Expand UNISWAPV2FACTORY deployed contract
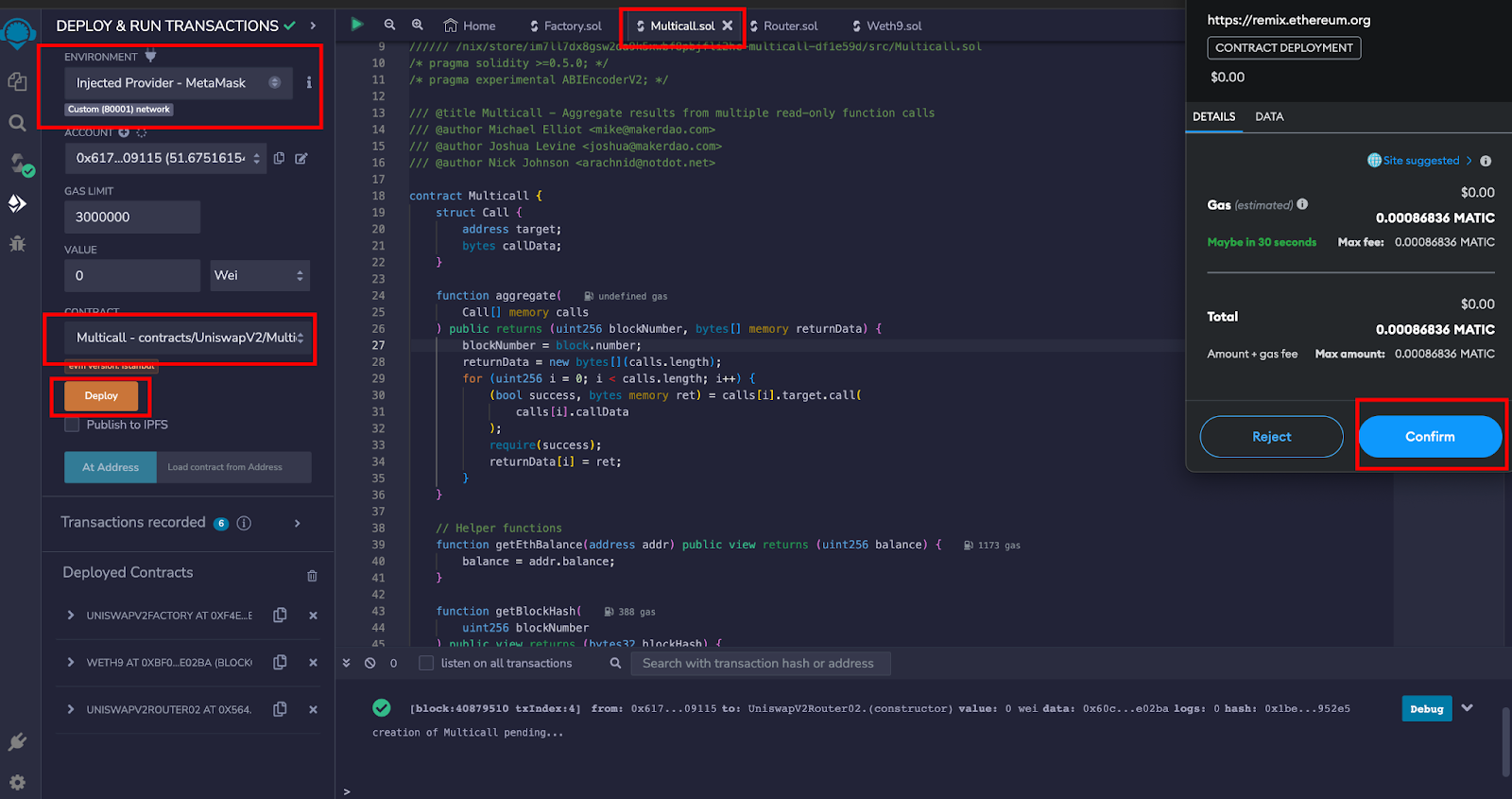 [x=71, y=616]
